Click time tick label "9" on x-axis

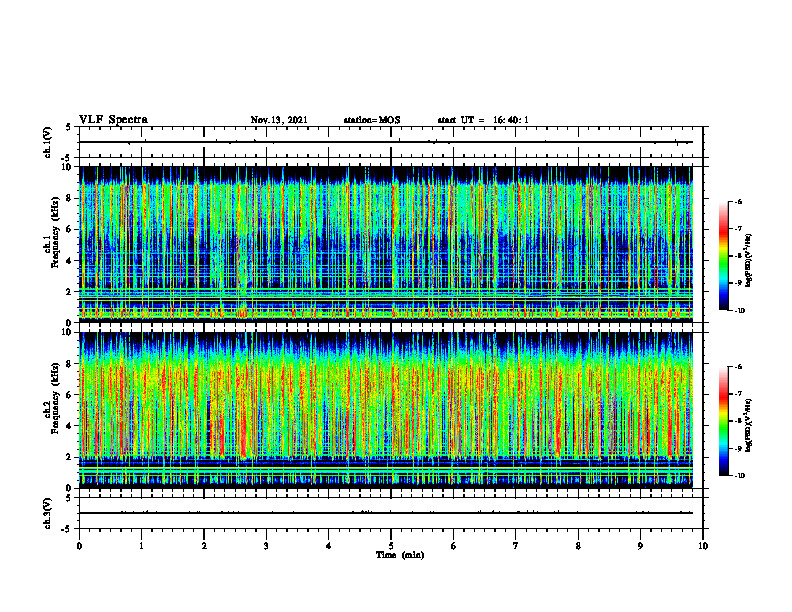coord(640,546)
